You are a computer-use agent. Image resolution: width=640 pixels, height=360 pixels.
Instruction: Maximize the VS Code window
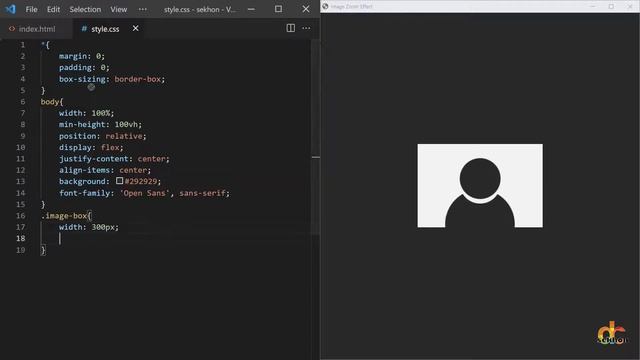(x=278, y=9)
